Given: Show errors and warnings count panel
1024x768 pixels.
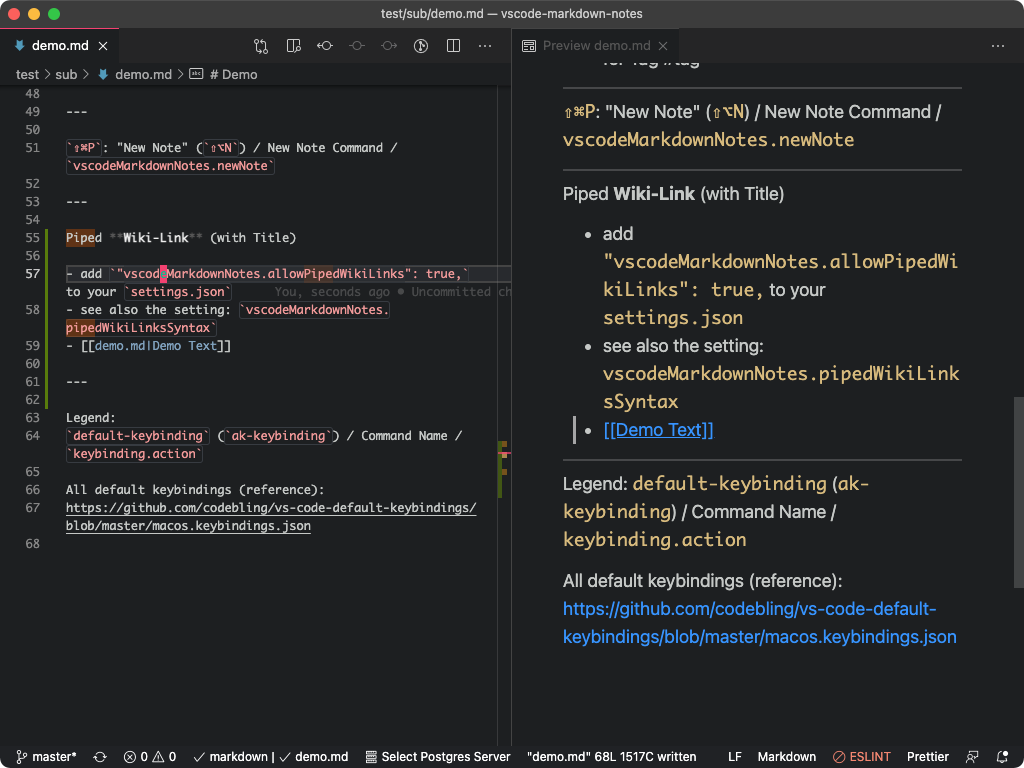Looking at the screenshot, I should click(150, 757).
